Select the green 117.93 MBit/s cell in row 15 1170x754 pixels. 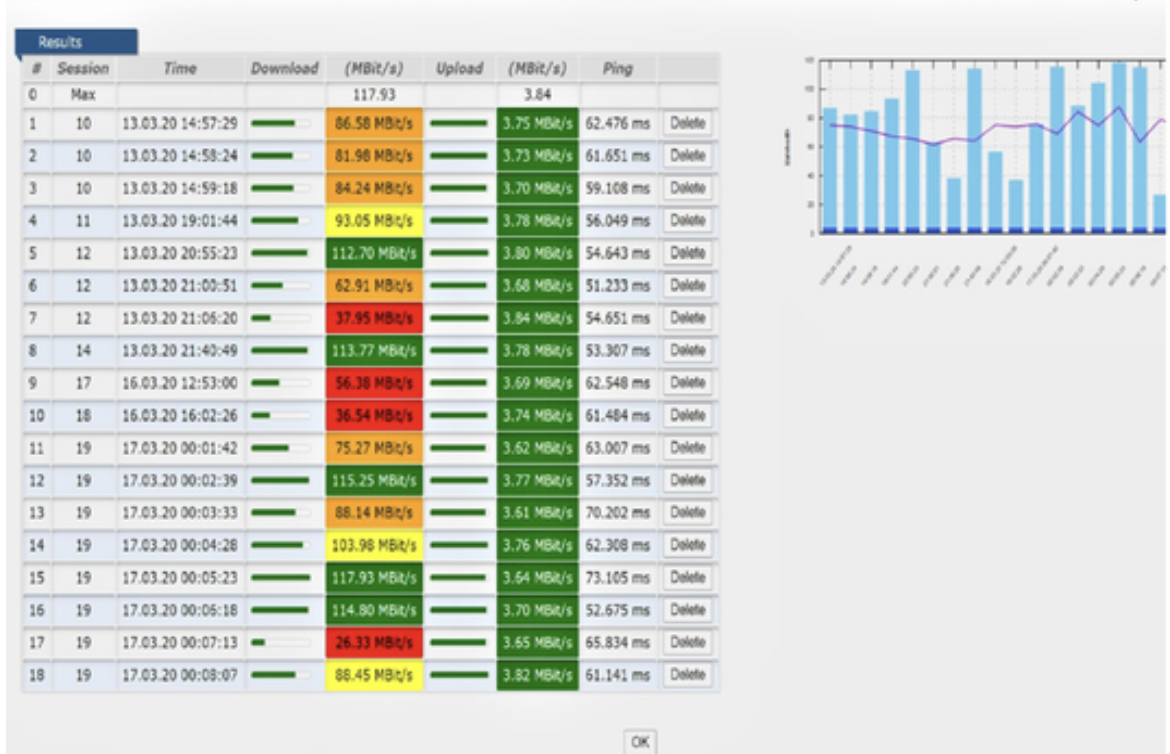(x=375, y=578)
